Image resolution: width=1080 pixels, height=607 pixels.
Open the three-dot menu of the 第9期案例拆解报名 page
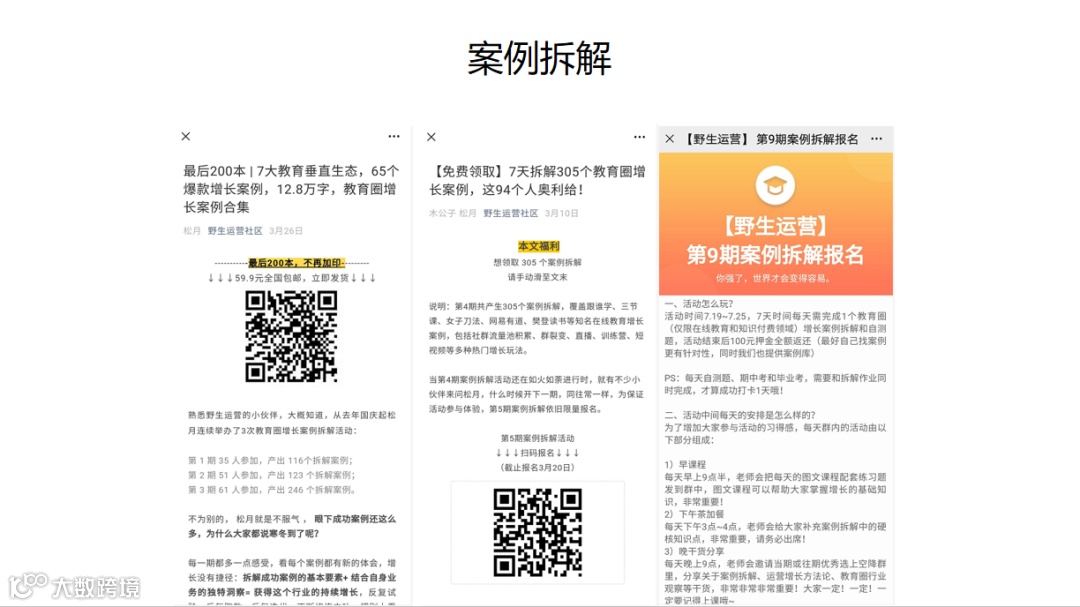[x=876, y=138]
